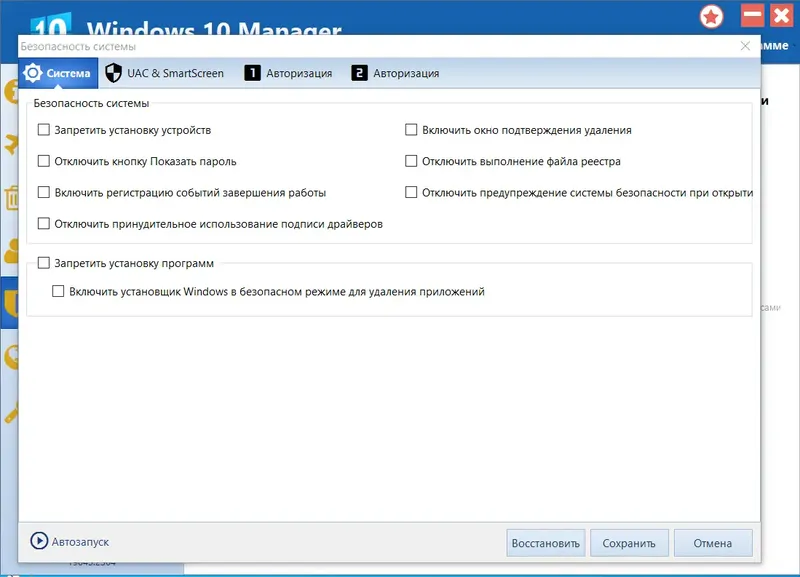Enable Запретить установку программ checkbox
Viewport: 800px width, 577px height.
click(44, 263)
